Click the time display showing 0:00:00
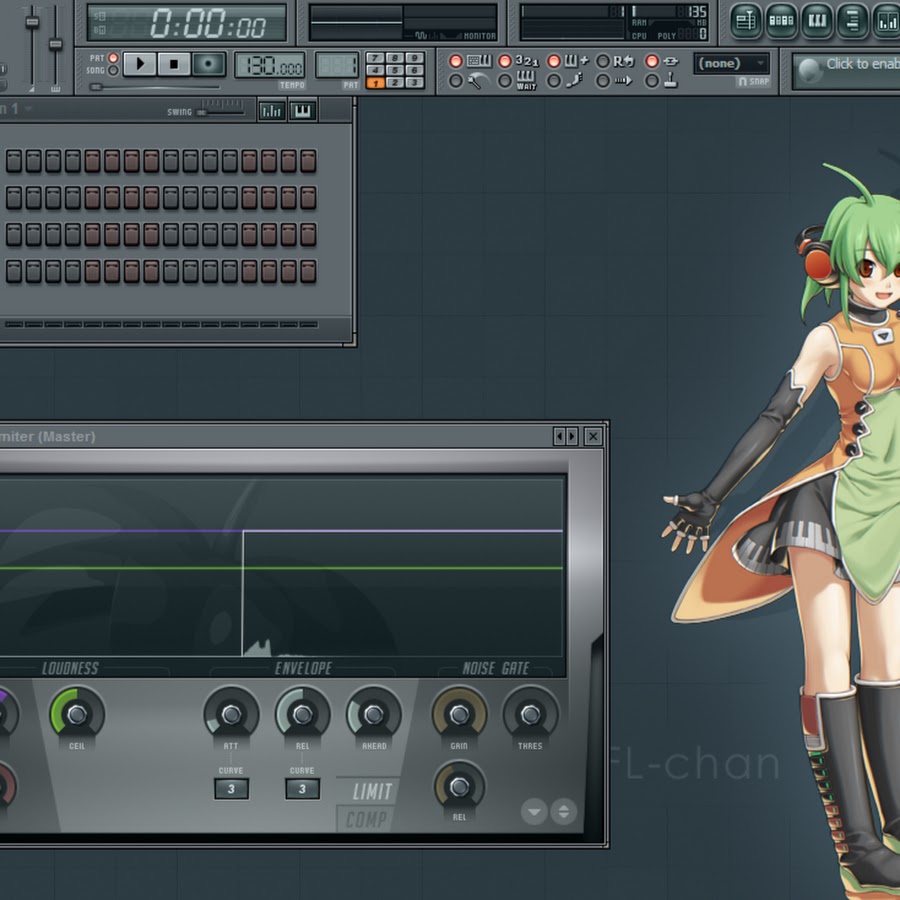Screen dimensions: 900x900 (187, 23)
